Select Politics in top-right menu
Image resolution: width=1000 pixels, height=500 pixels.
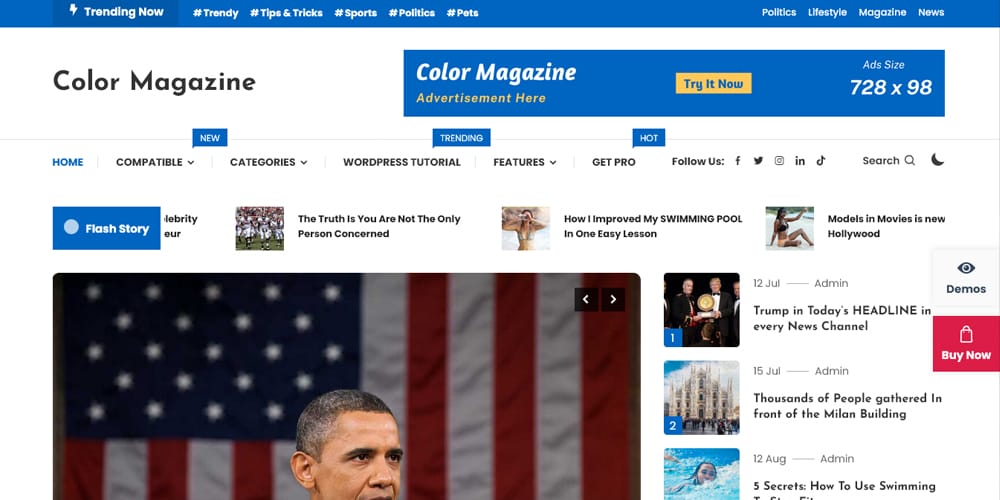point(779,12)
